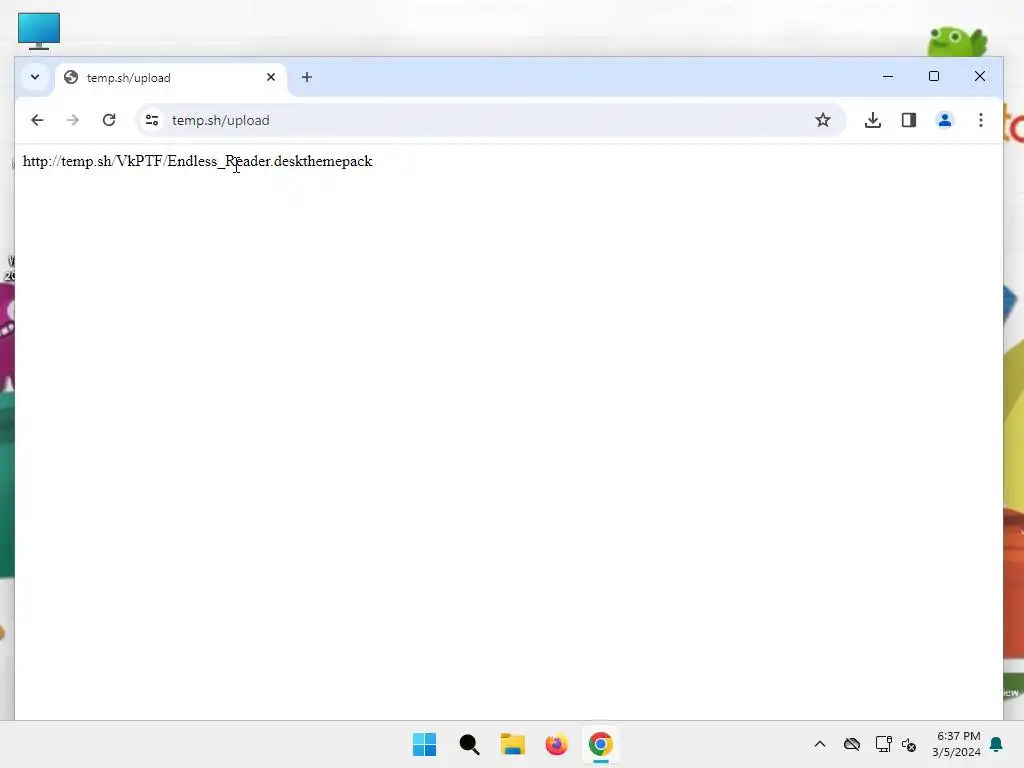Viewport: 1024px width, 768px height.
Task: Open the Chrome three-dot menu
Action: click(980, 120)
